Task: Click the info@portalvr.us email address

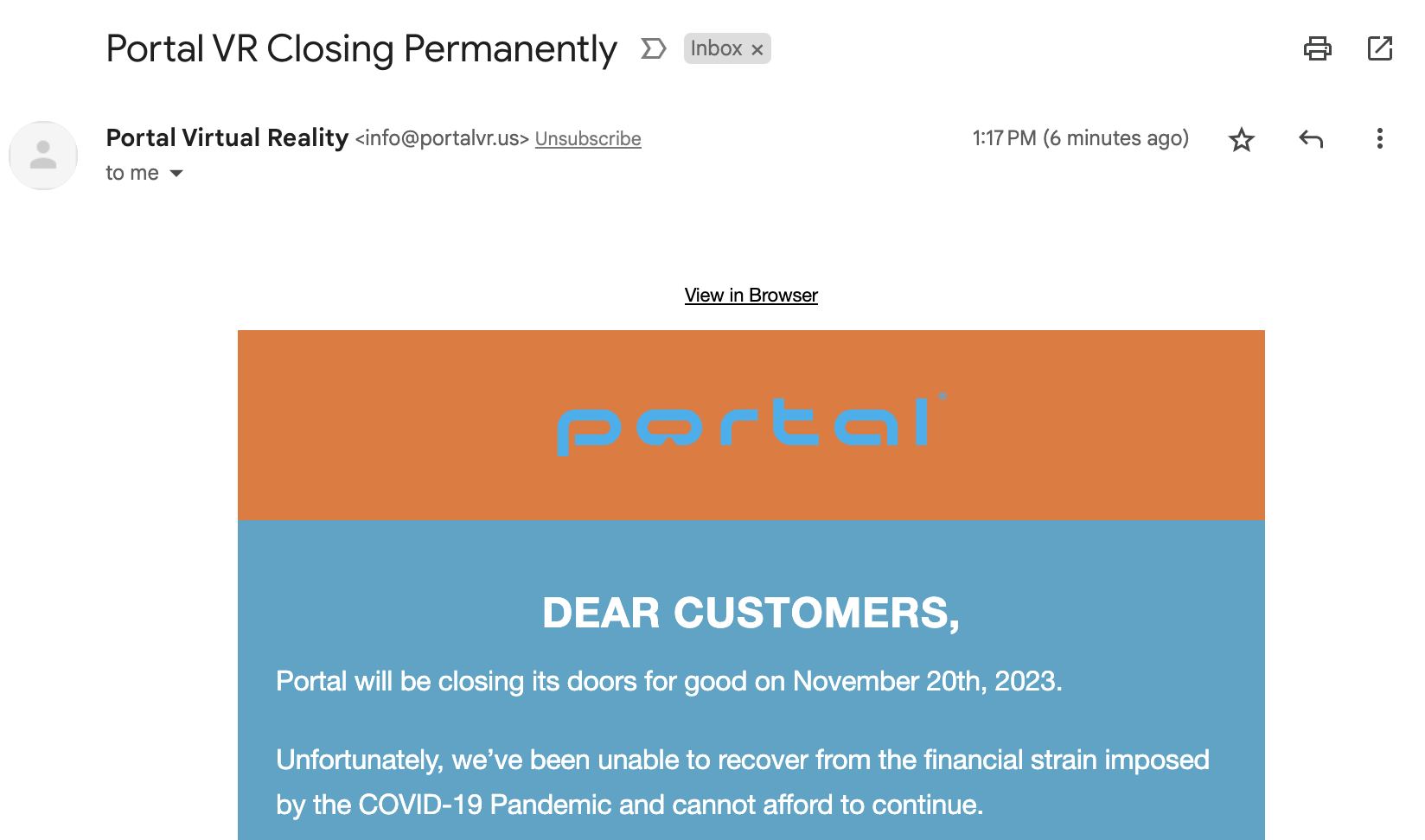Action: click(x=442, y=138)
